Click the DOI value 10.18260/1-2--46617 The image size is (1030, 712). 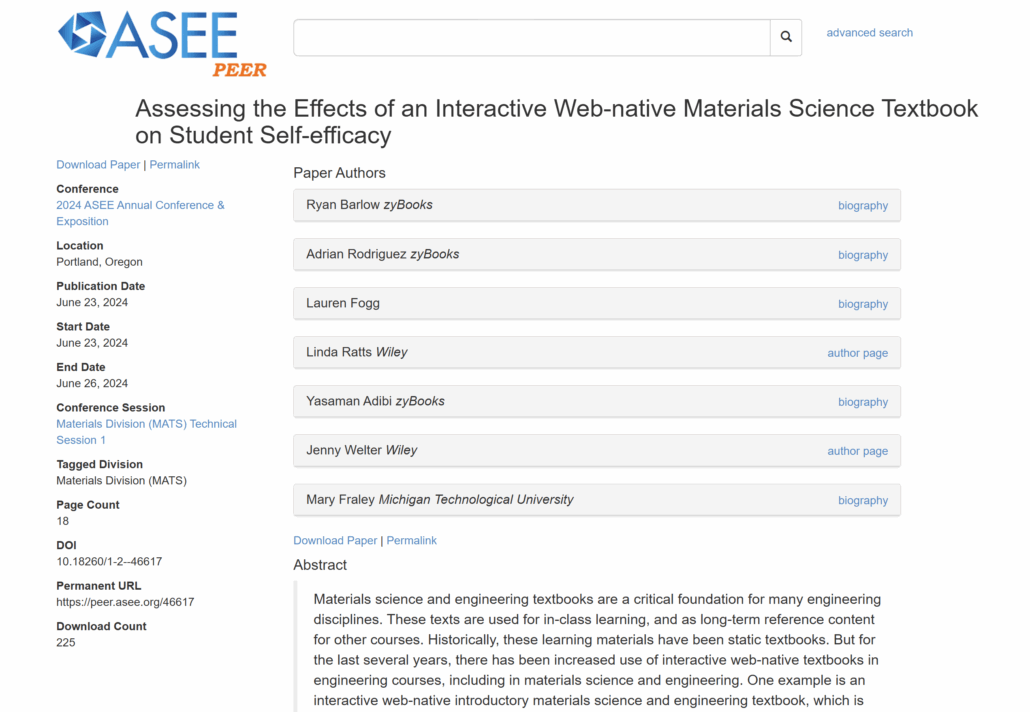tap(109, 562)
